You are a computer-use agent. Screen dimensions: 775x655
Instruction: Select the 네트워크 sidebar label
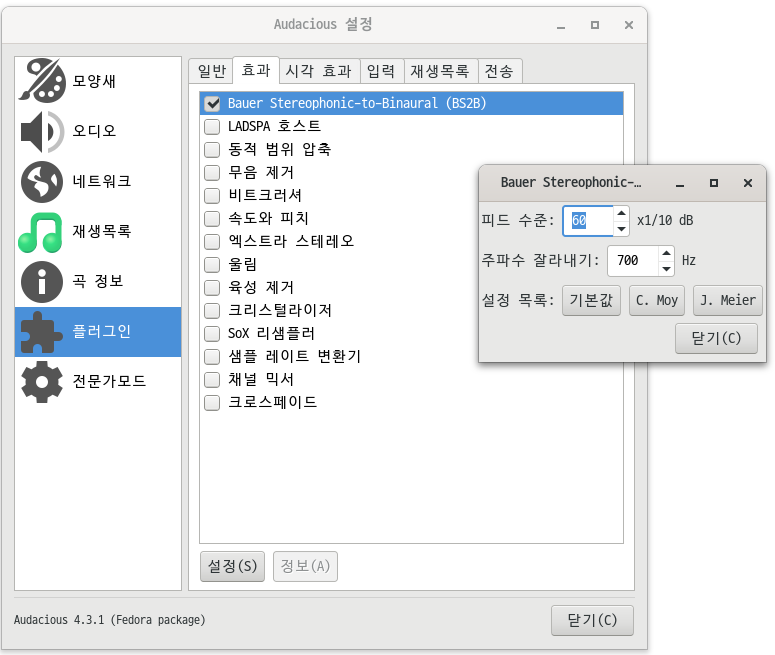click(102, 181)
